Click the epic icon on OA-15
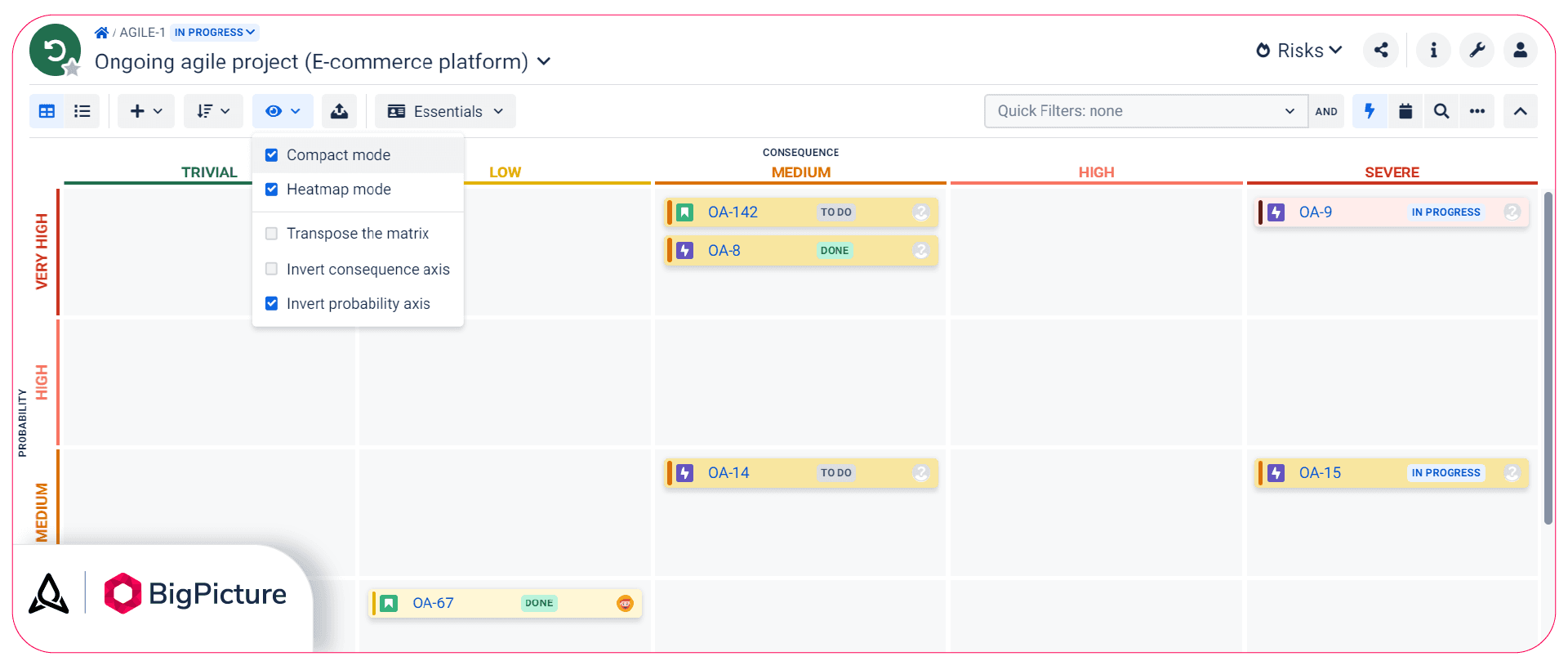 1276,473
